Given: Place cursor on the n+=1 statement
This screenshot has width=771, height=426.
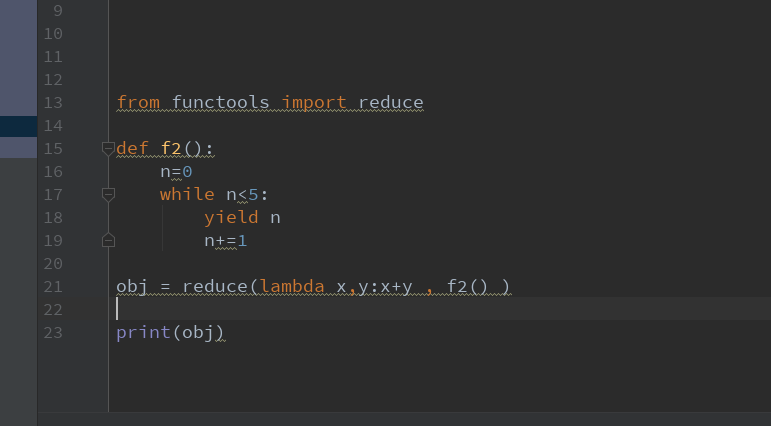Looking at the screenshot, I should 225,241.
